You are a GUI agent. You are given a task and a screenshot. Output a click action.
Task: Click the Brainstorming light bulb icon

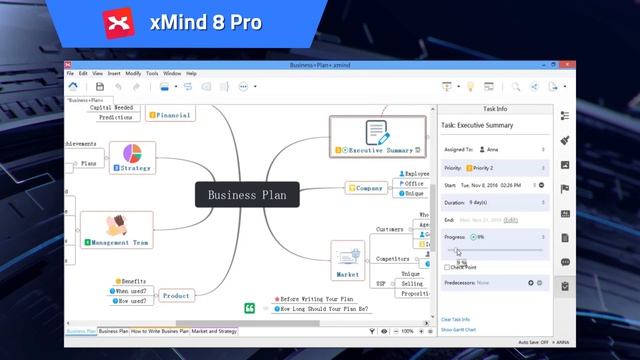click(x=471, y=87)
